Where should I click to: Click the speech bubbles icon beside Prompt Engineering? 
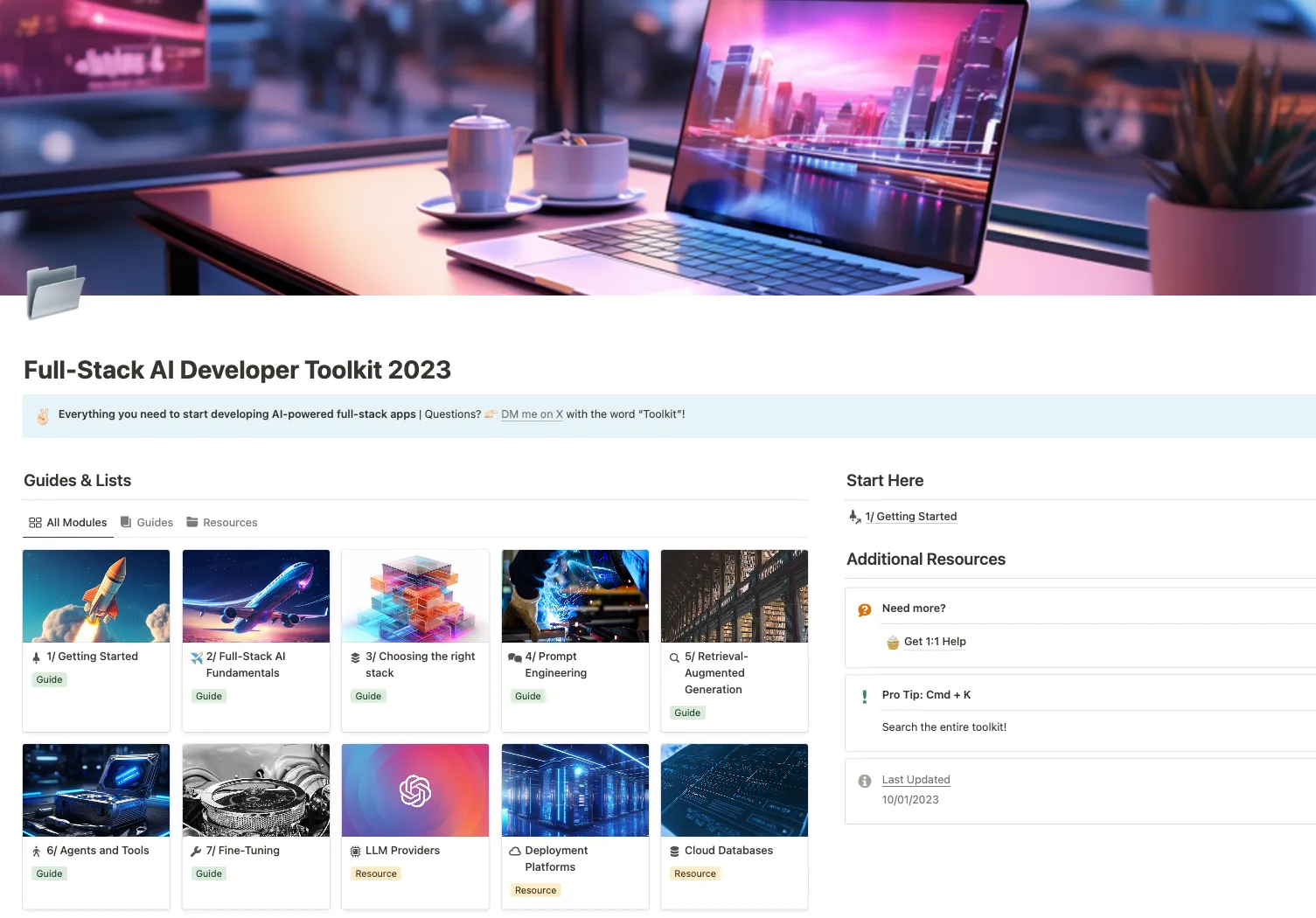[x=514, y=656]
